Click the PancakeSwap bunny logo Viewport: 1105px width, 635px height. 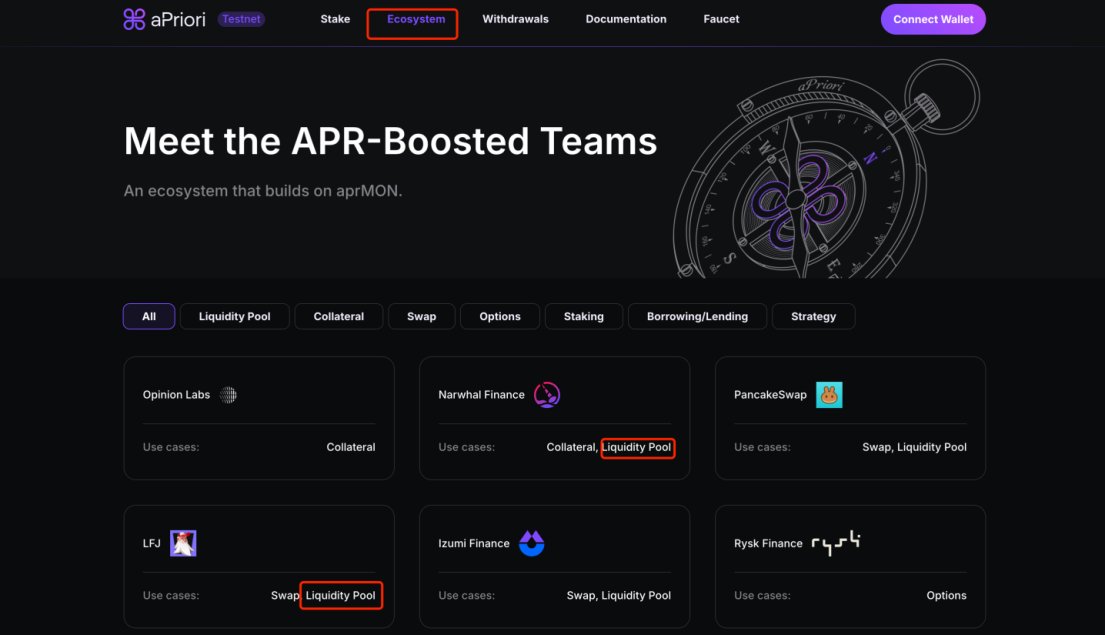coord(829,395)
